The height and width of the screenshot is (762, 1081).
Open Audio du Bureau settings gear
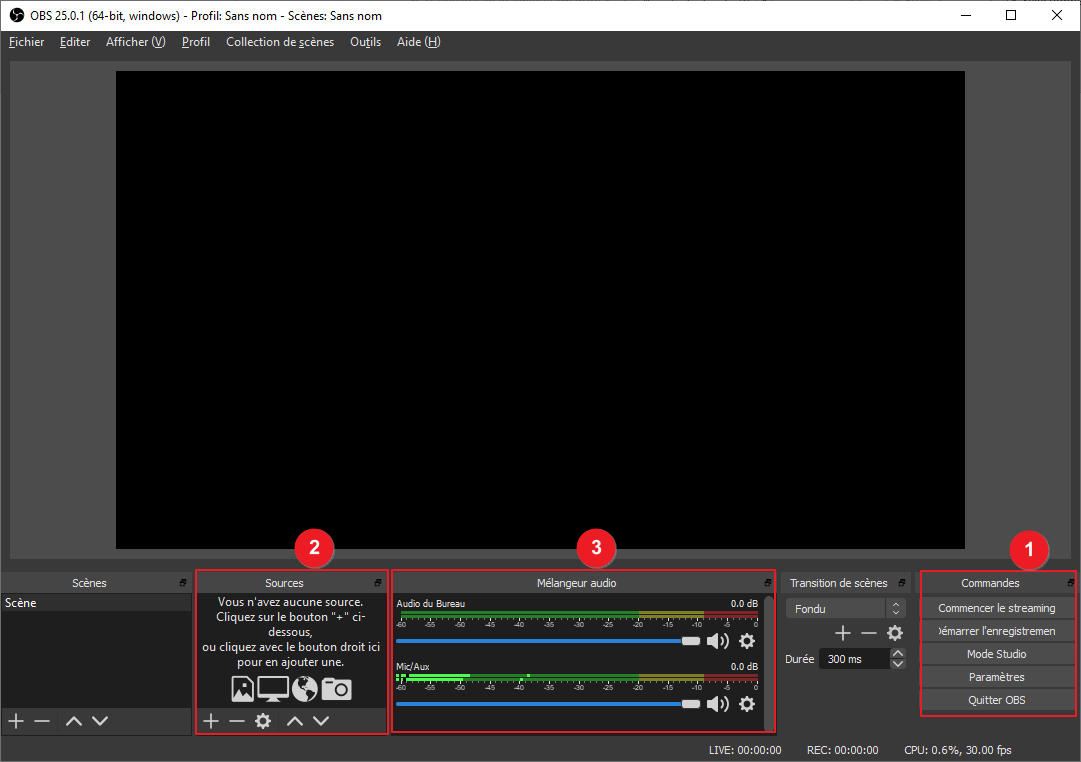point(747,641)
